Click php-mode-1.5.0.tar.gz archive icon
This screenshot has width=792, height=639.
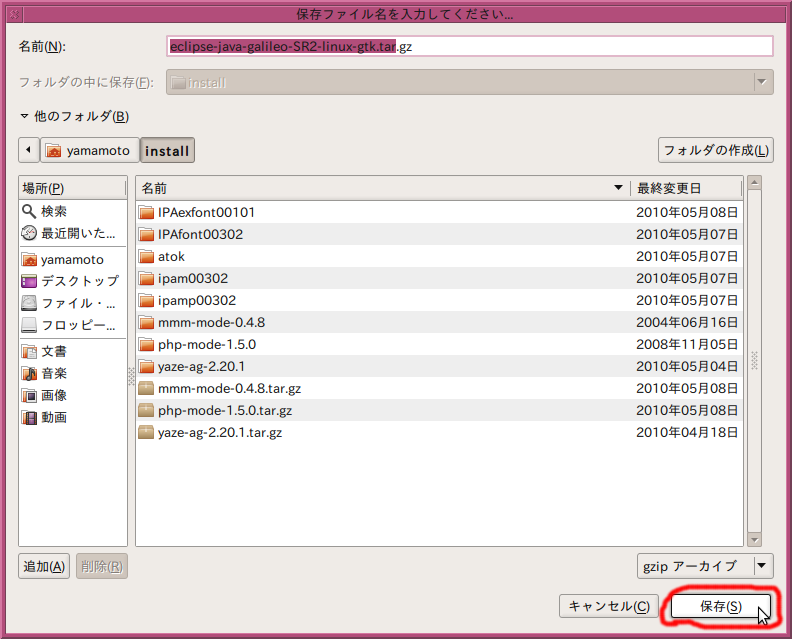tap(146, 410)
